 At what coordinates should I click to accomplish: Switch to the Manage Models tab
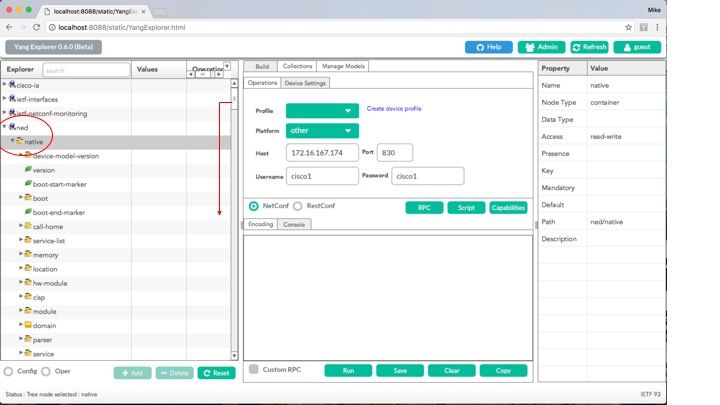pyautogui.click(x=343, y=66)
